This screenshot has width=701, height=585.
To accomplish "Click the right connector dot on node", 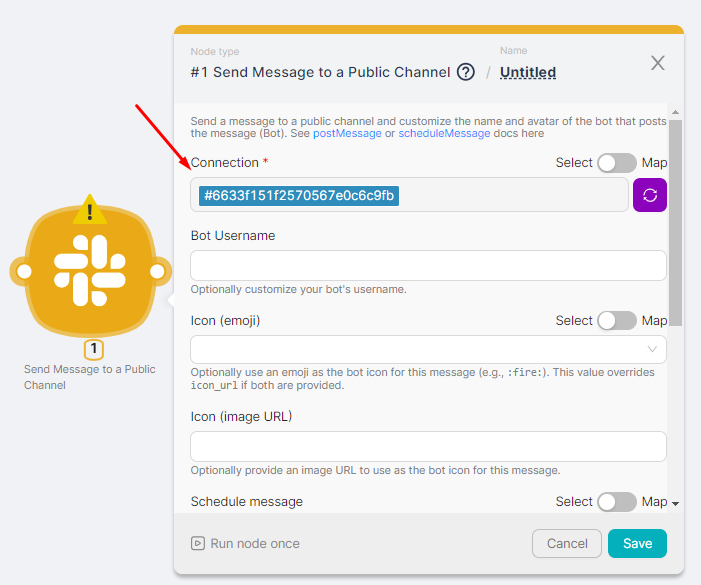I will [157, 271].
